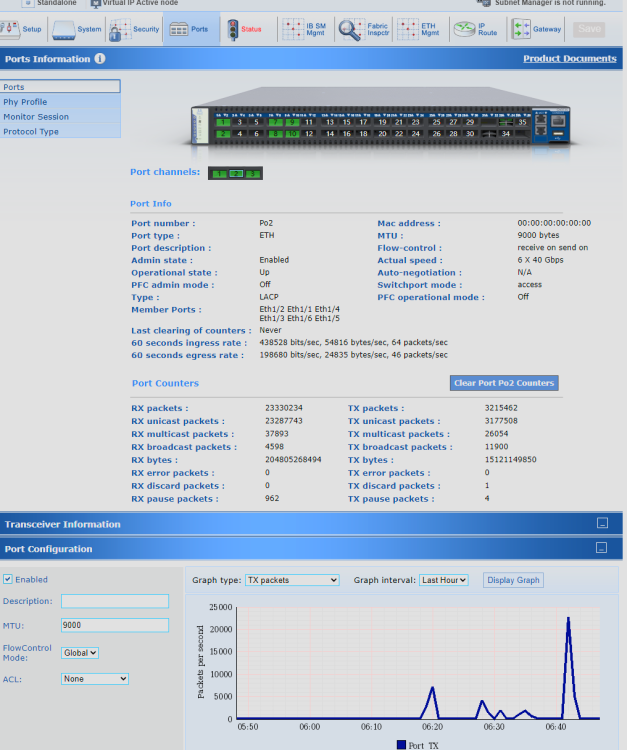Open the Gateway arrows icon
Viewport: 627px width, 750px height.
(x=521, y=29)
